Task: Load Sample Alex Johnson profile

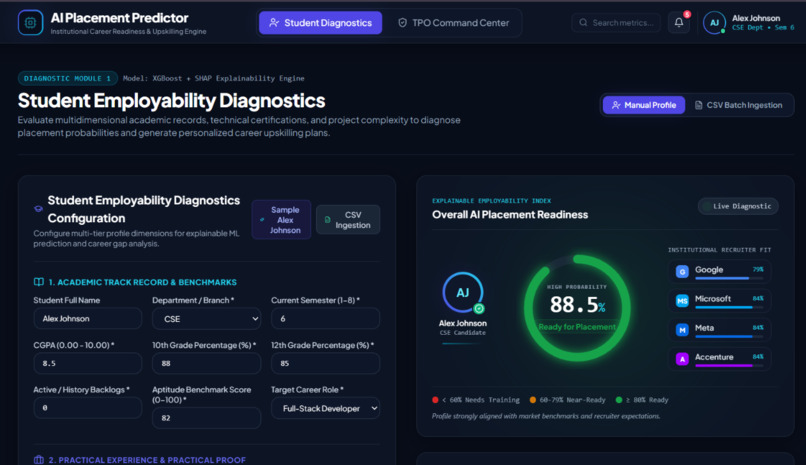Action: click(281, 219)
